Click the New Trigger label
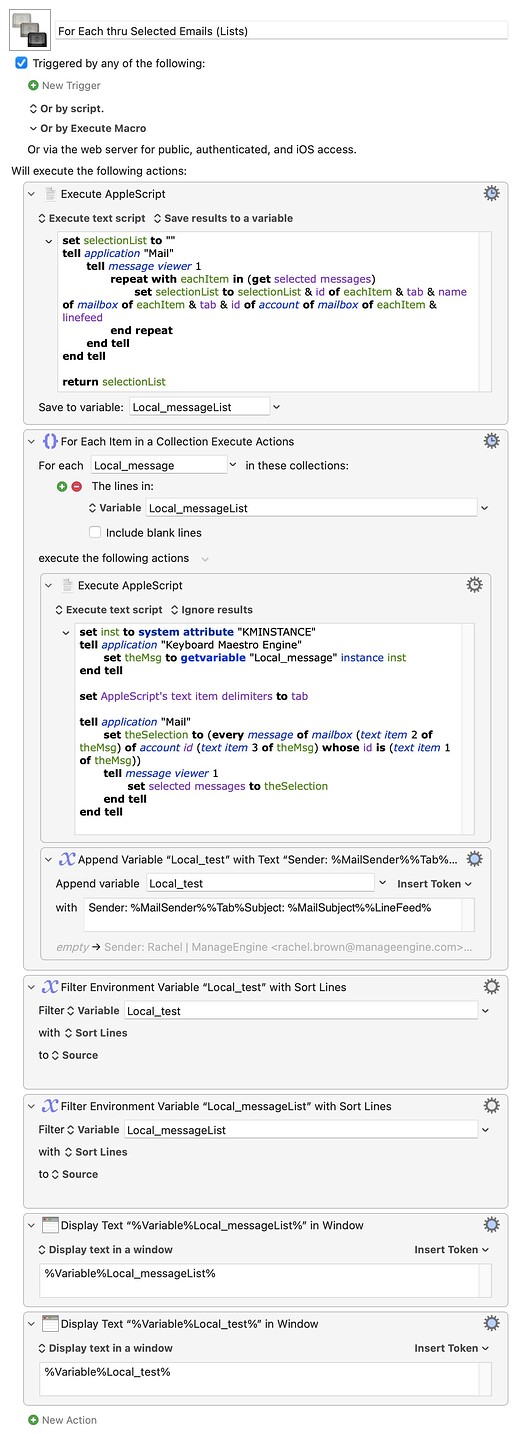The height and width of the screenshot is (1434, 517). coord(71,86)
